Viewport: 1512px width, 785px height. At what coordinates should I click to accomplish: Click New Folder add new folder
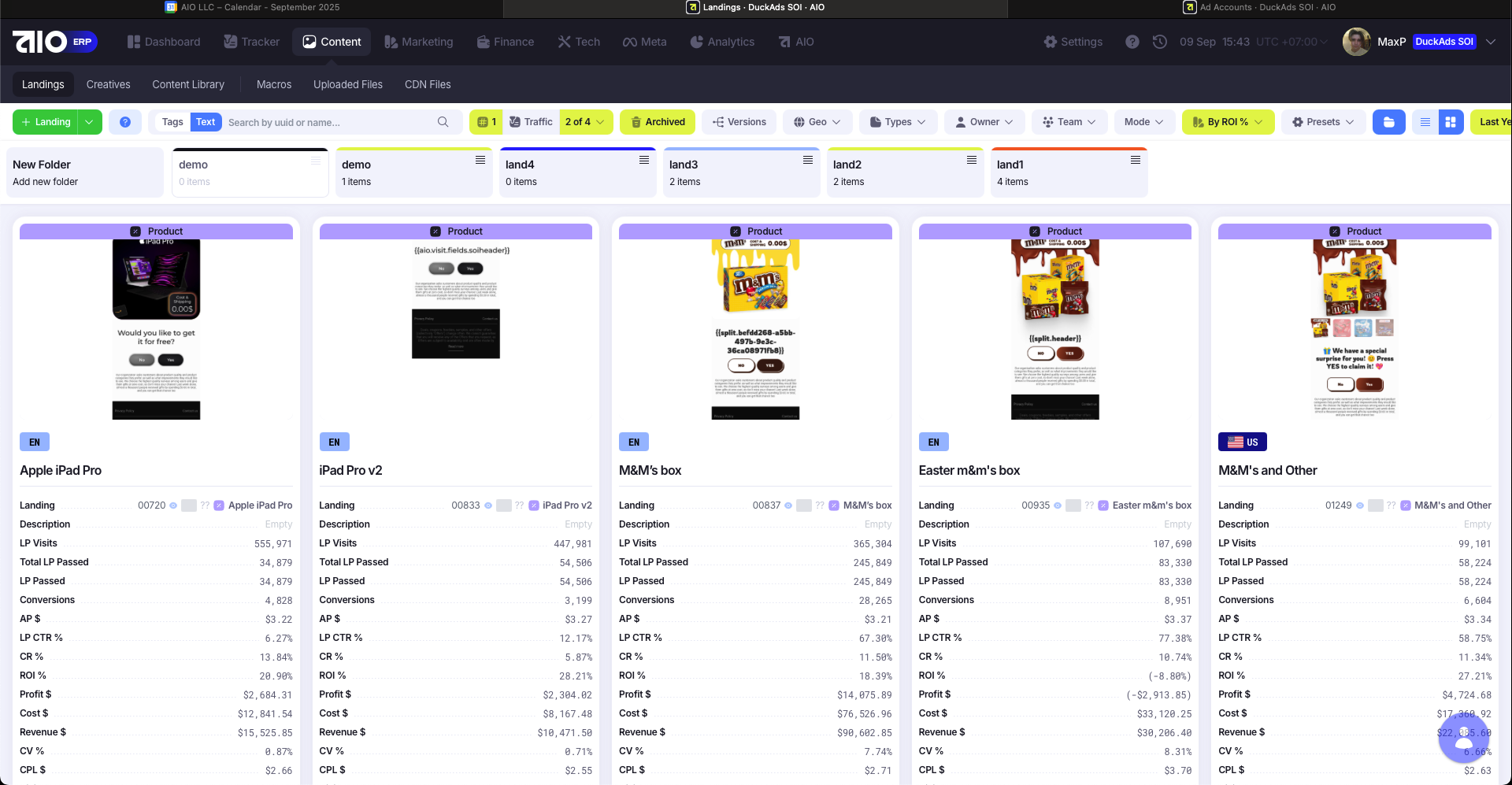85,172
